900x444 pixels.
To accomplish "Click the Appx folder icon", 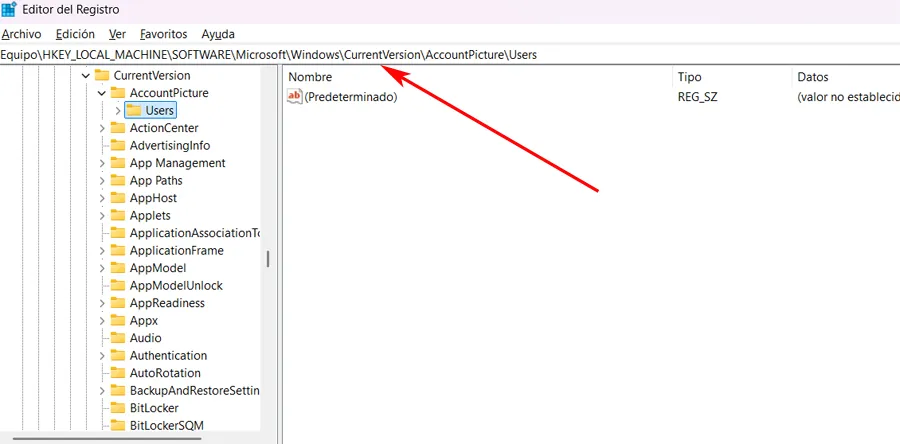I will (x=118, y=320).
